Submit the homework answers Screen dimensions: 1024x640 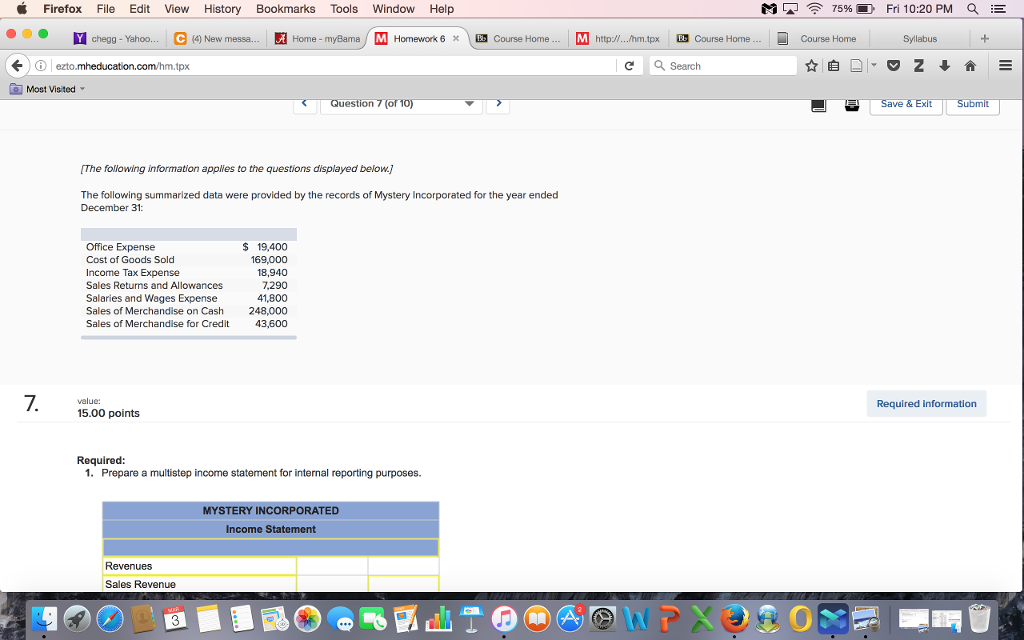971,103
